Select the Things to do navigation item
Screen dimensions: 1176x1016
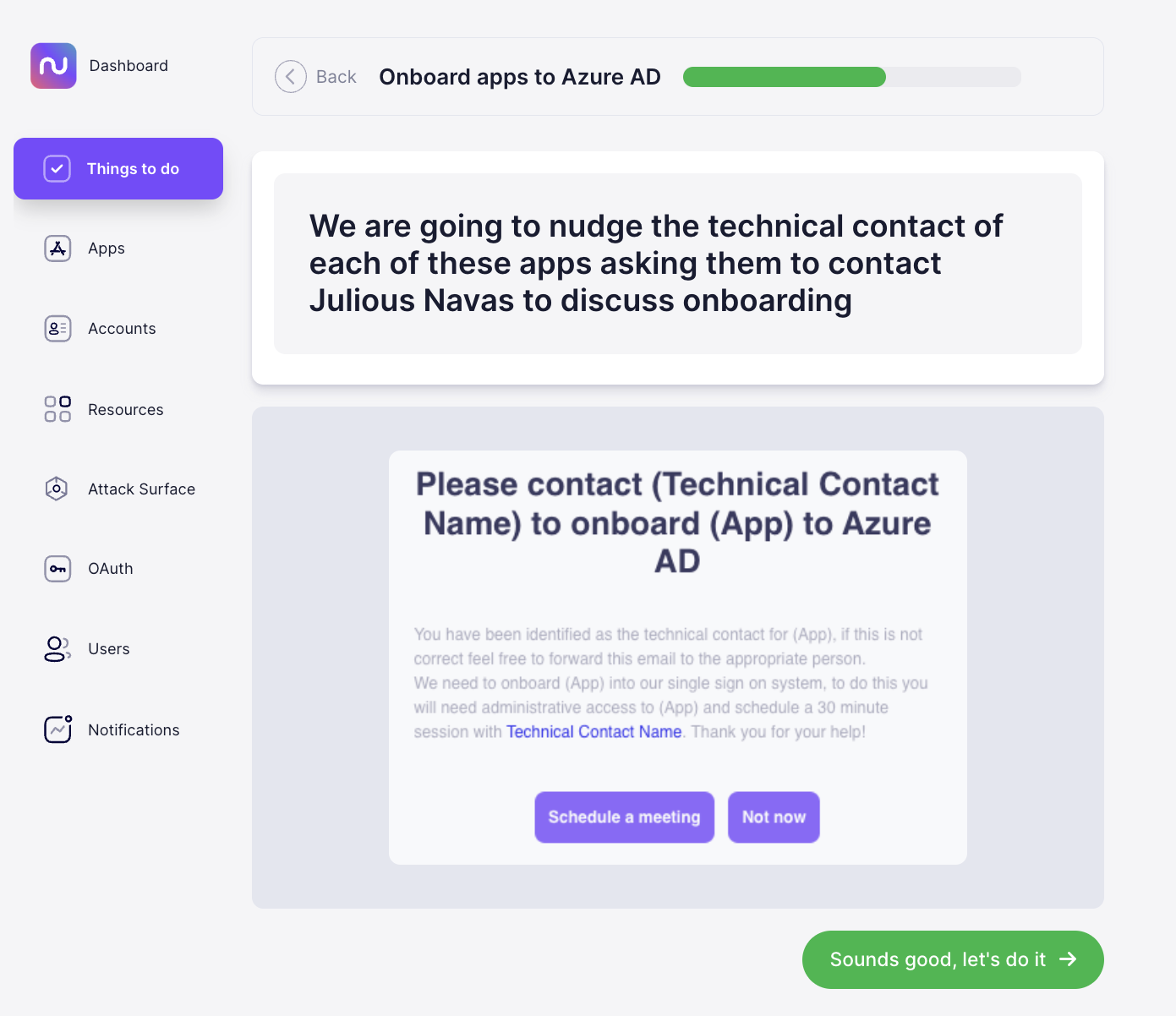point(118,168)
